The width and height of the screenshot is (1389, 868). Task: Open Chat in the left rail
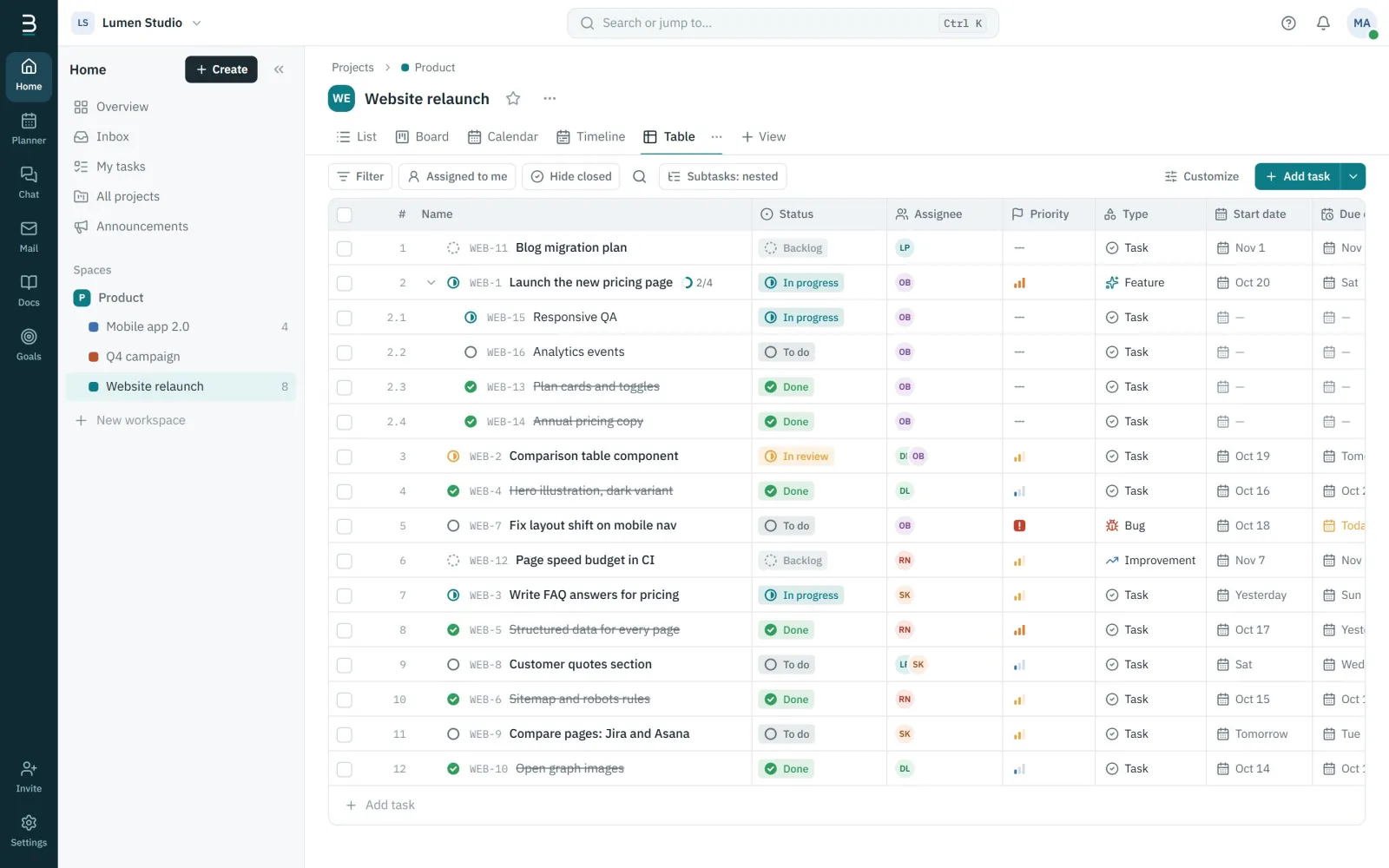click(29, 182)
